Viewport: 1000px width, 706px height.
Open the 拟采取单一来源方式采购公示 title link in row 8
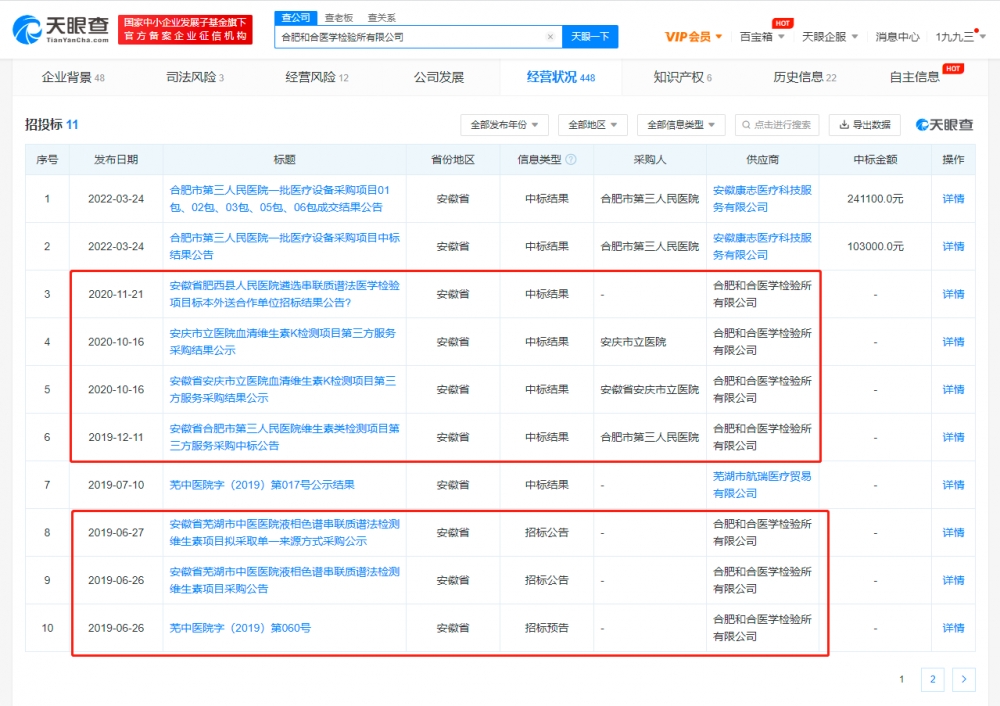click(284, 533)
